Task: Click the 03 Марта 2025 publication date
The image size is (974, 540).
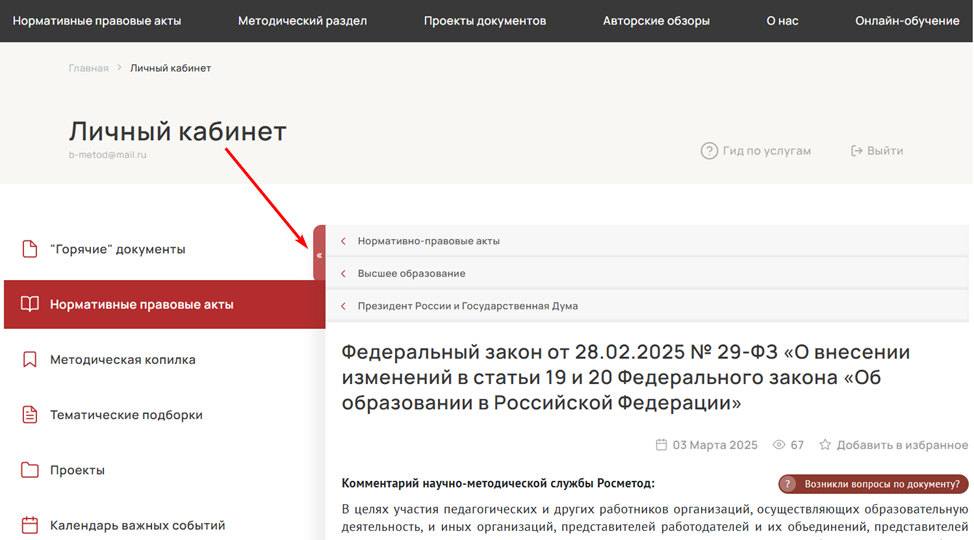Action: click(x=715, y=445)
